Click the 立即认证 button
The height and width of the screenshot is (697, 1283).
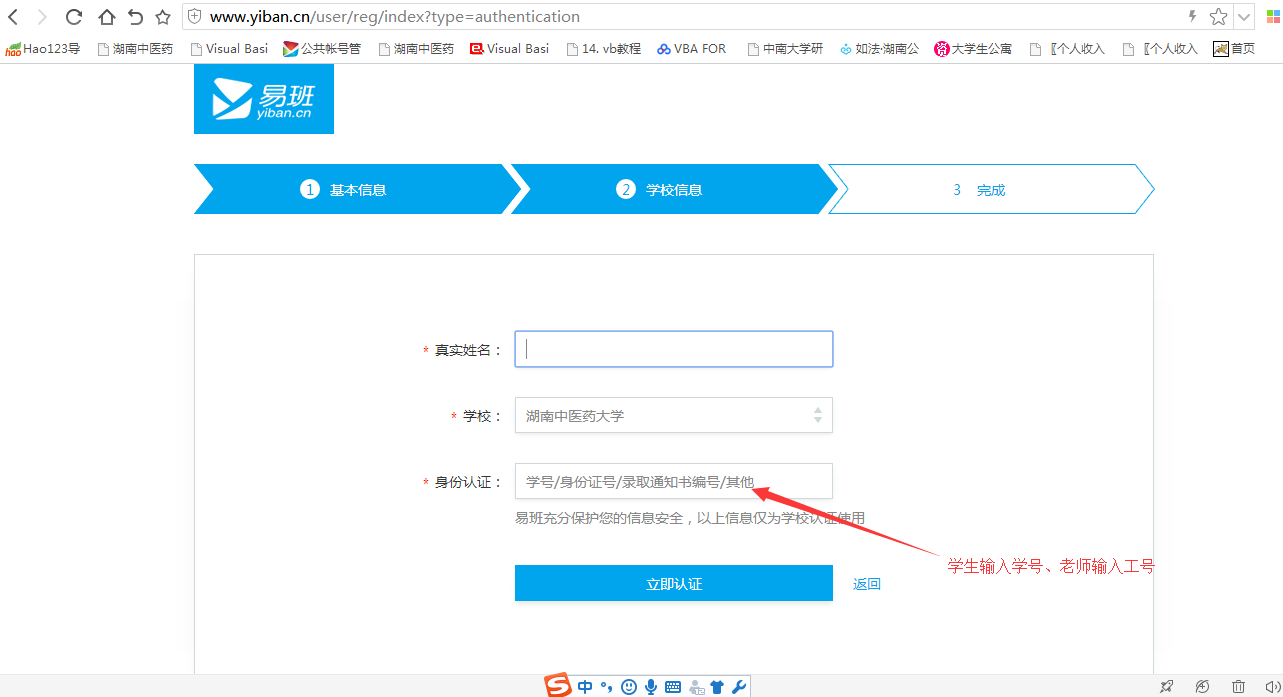click(673, 583)
